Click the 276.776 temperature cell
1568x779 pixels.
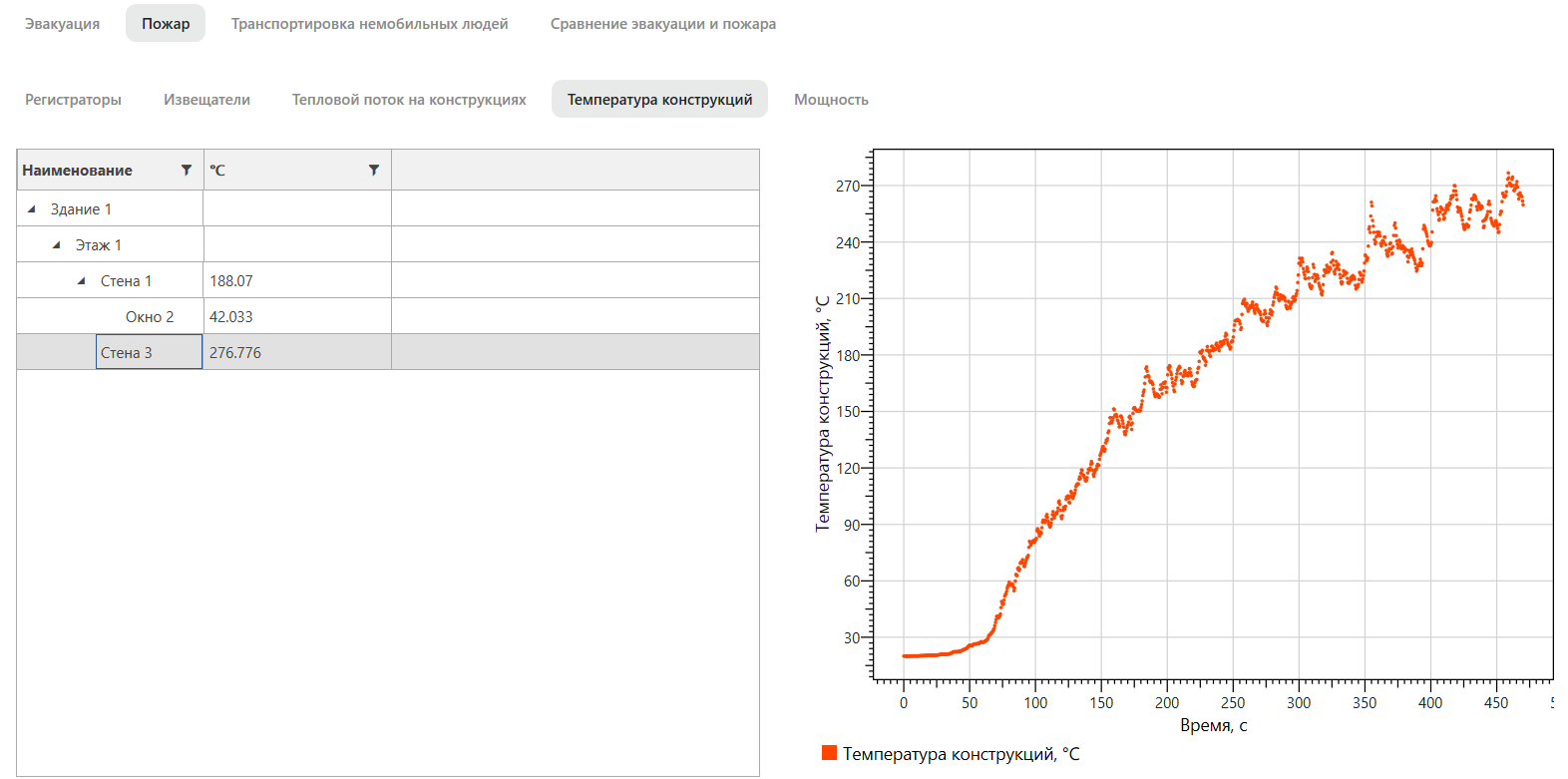tap(297, 353)
